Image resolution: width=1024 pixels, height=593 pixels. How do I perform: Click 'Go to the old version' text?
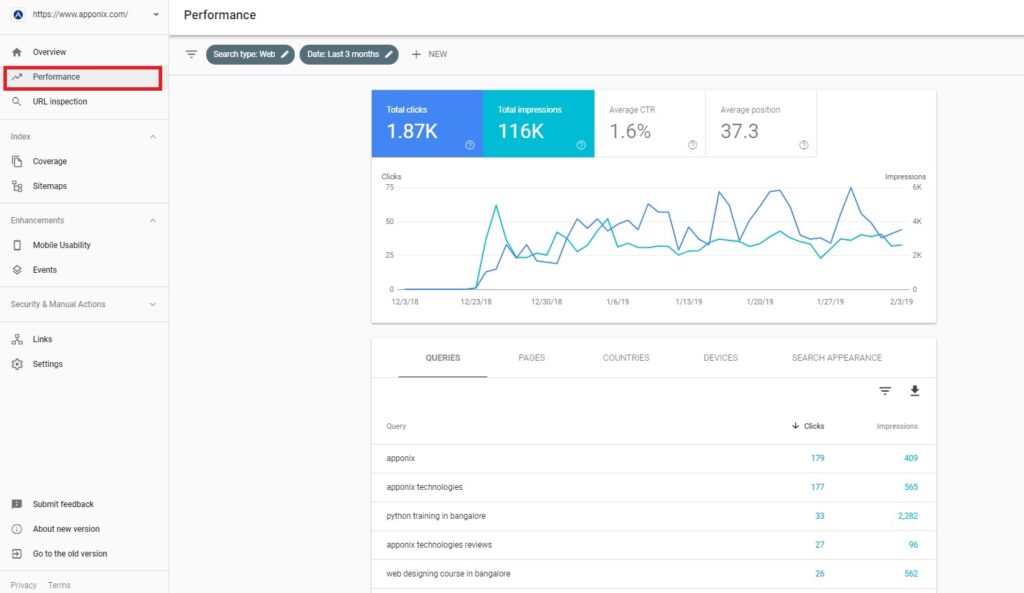70,554
